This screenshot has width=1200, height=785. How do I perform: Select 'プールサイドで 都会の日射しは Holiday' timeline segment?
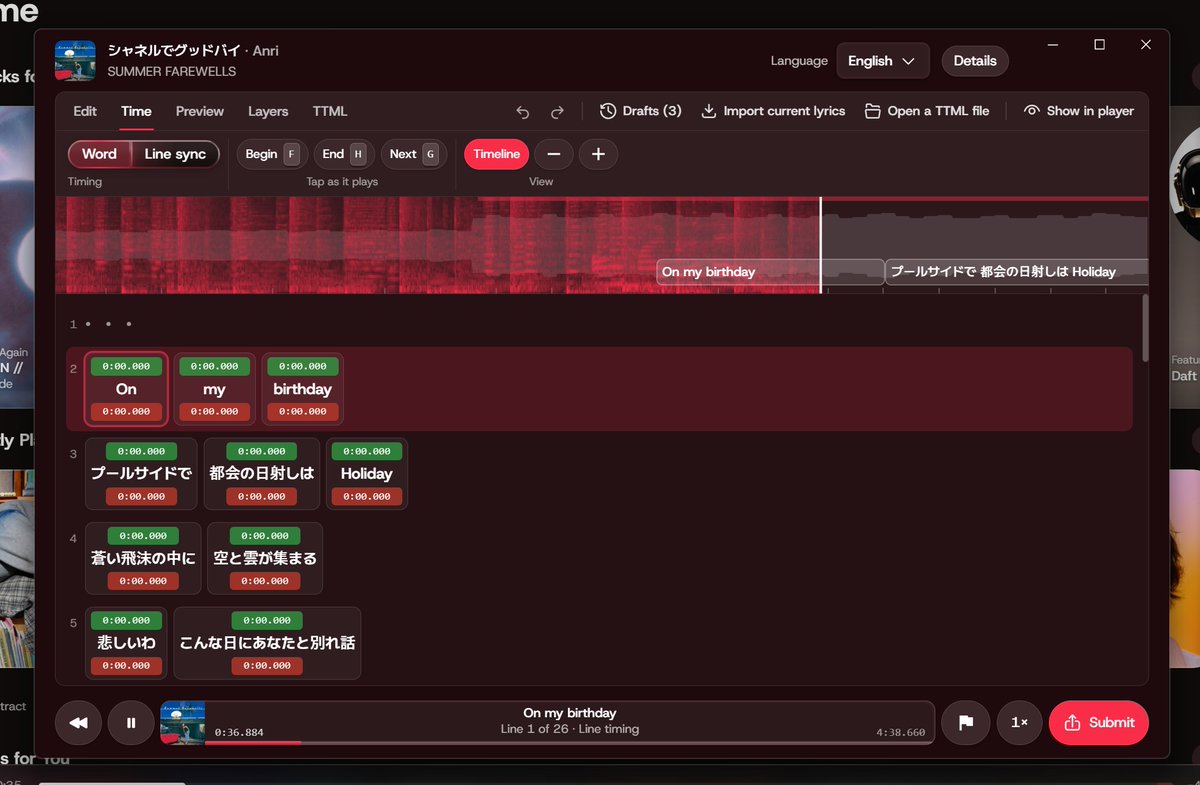coord(1016,272)
